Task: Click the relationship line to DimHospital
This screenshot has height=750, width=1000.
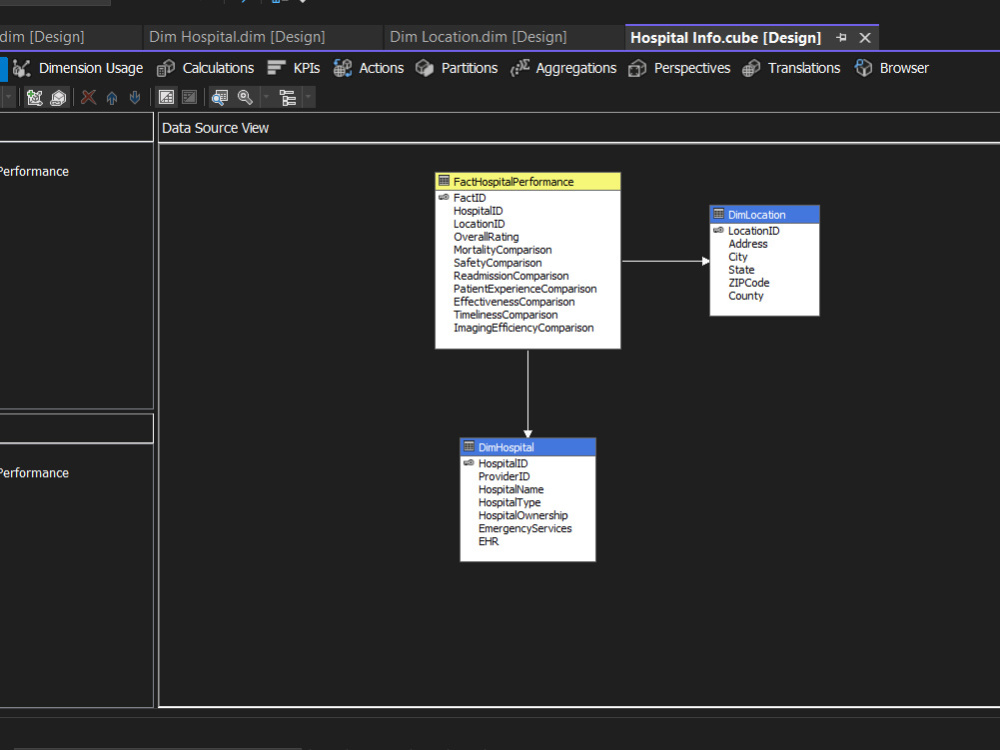Action: tap(528, 393)
